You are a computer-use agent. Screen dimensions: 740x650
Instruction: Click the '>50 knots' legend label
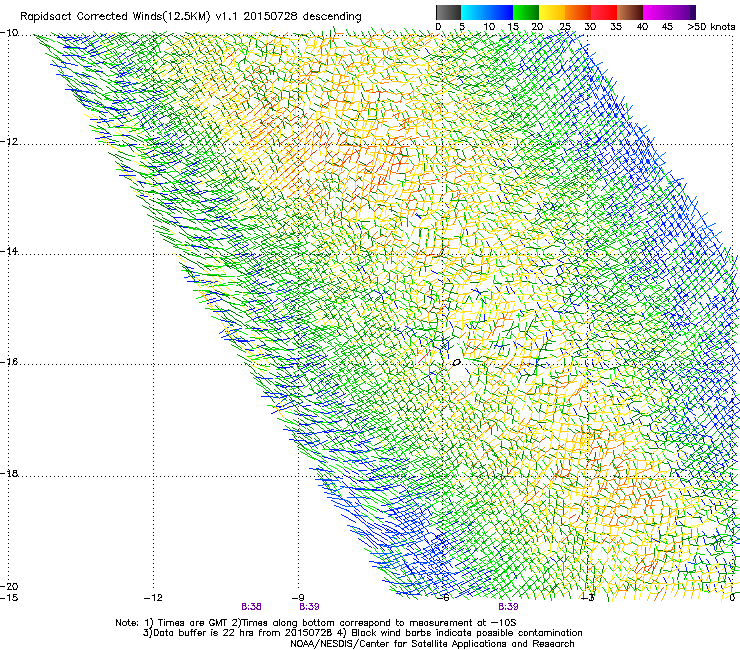point(711,27)
